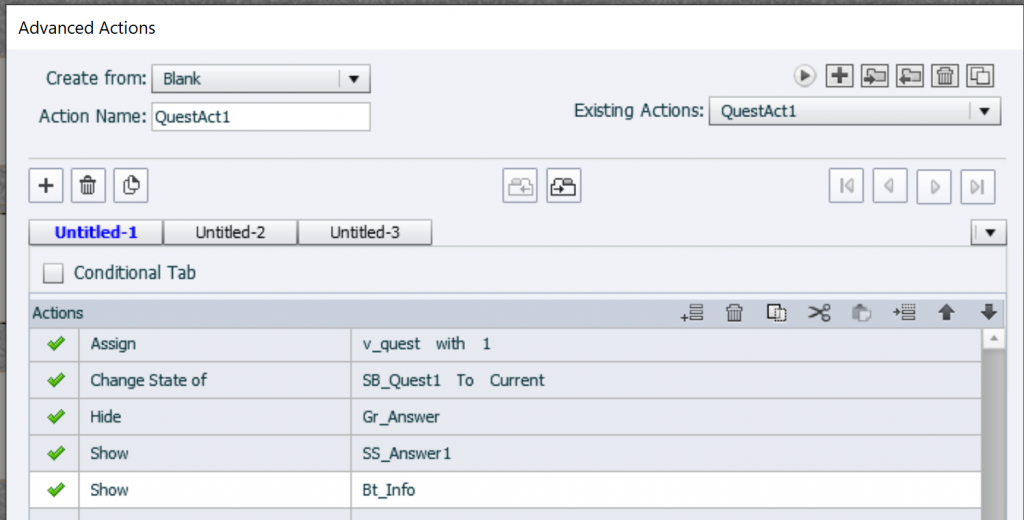This screenshot has height=520, width=1024.
Task: Toggle green checkmark on Hide Gr_Answer row
Action: (56, 416)
